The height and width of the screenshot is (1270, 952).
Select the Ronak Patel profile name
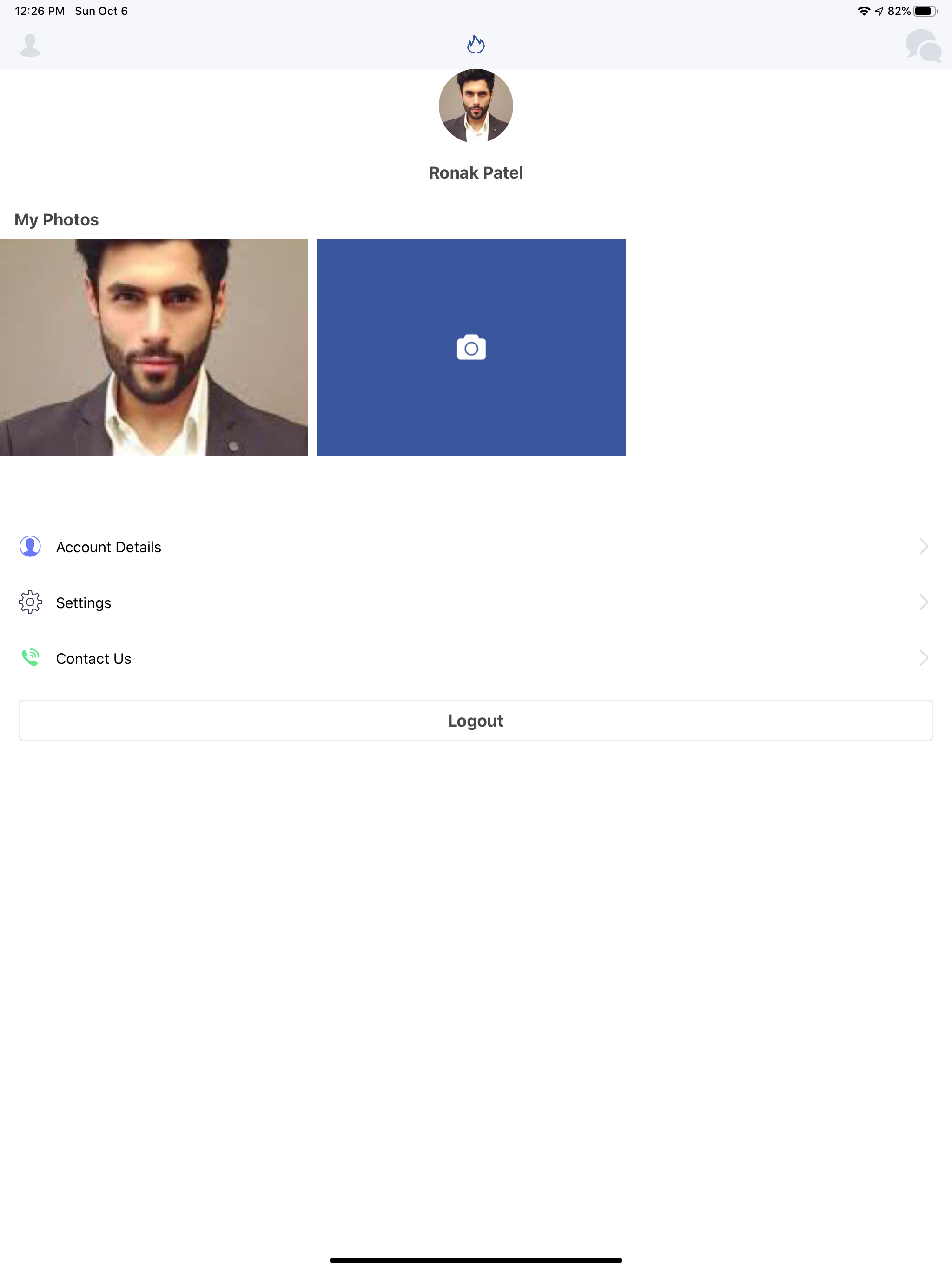pos(476,172)
